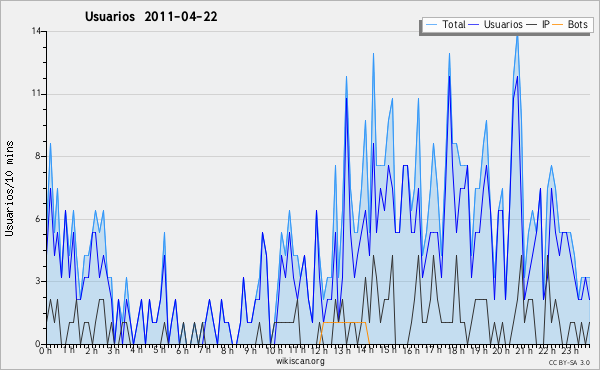Click the y-axis label 'Usuarios/10 mins'
This screenshot has width=600, height=370.
9,188
